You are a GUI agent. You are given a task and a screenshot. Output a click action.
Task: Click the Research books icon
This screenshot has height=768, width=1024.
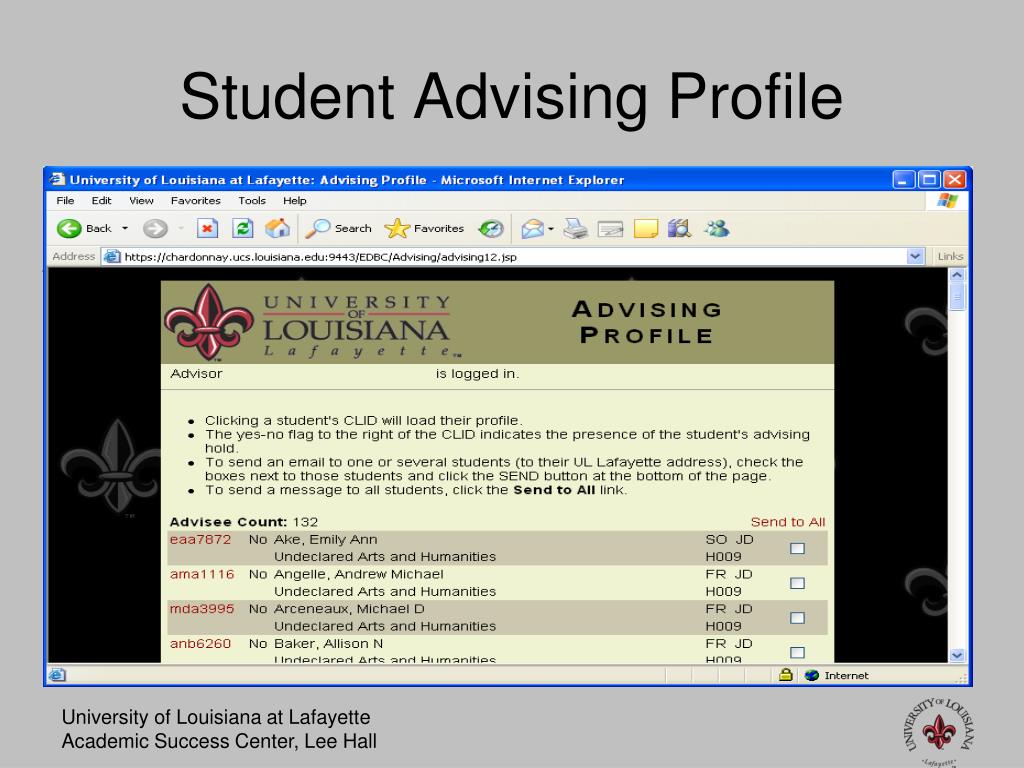point(679,229)
